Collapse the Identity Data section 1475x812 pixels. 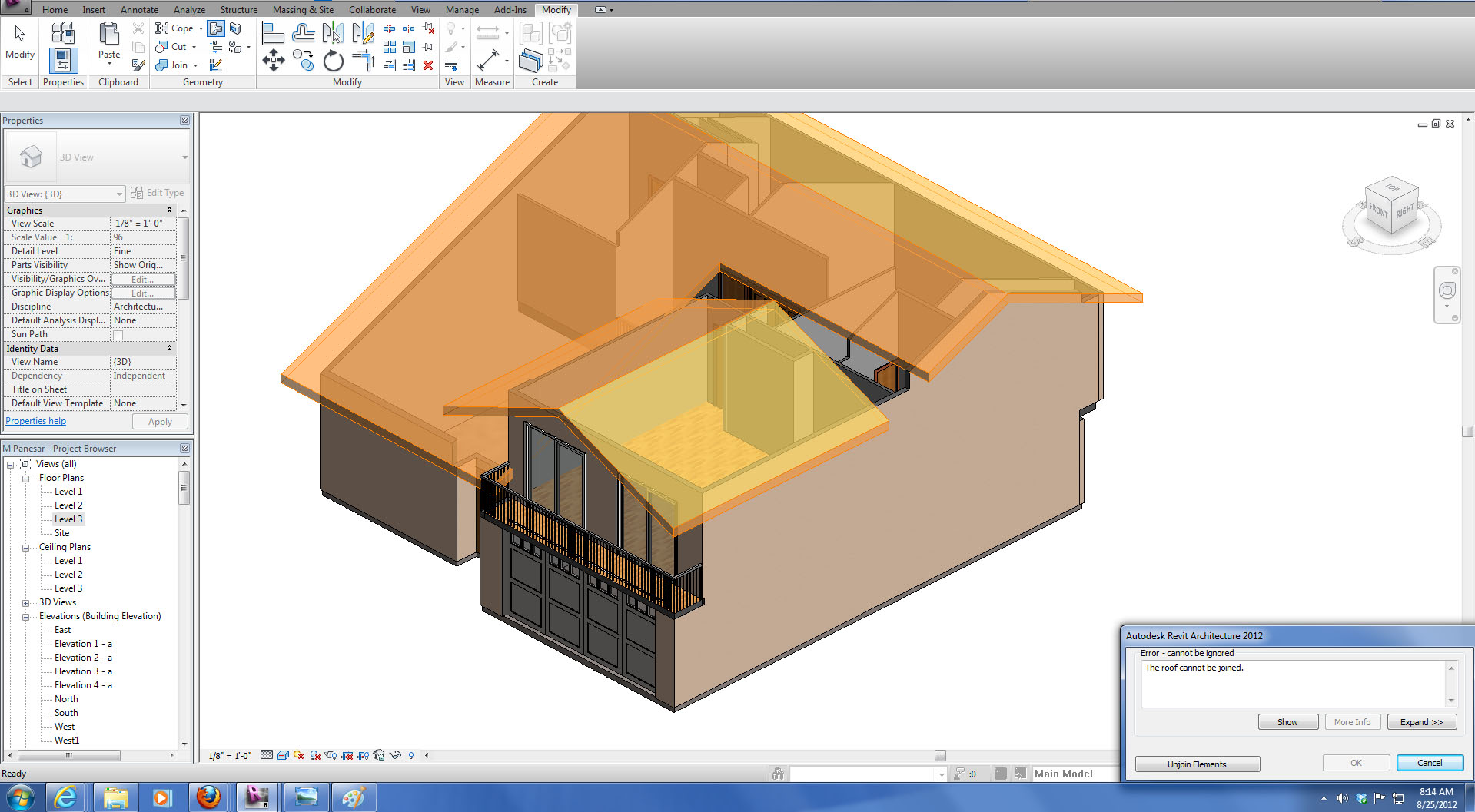169,349
